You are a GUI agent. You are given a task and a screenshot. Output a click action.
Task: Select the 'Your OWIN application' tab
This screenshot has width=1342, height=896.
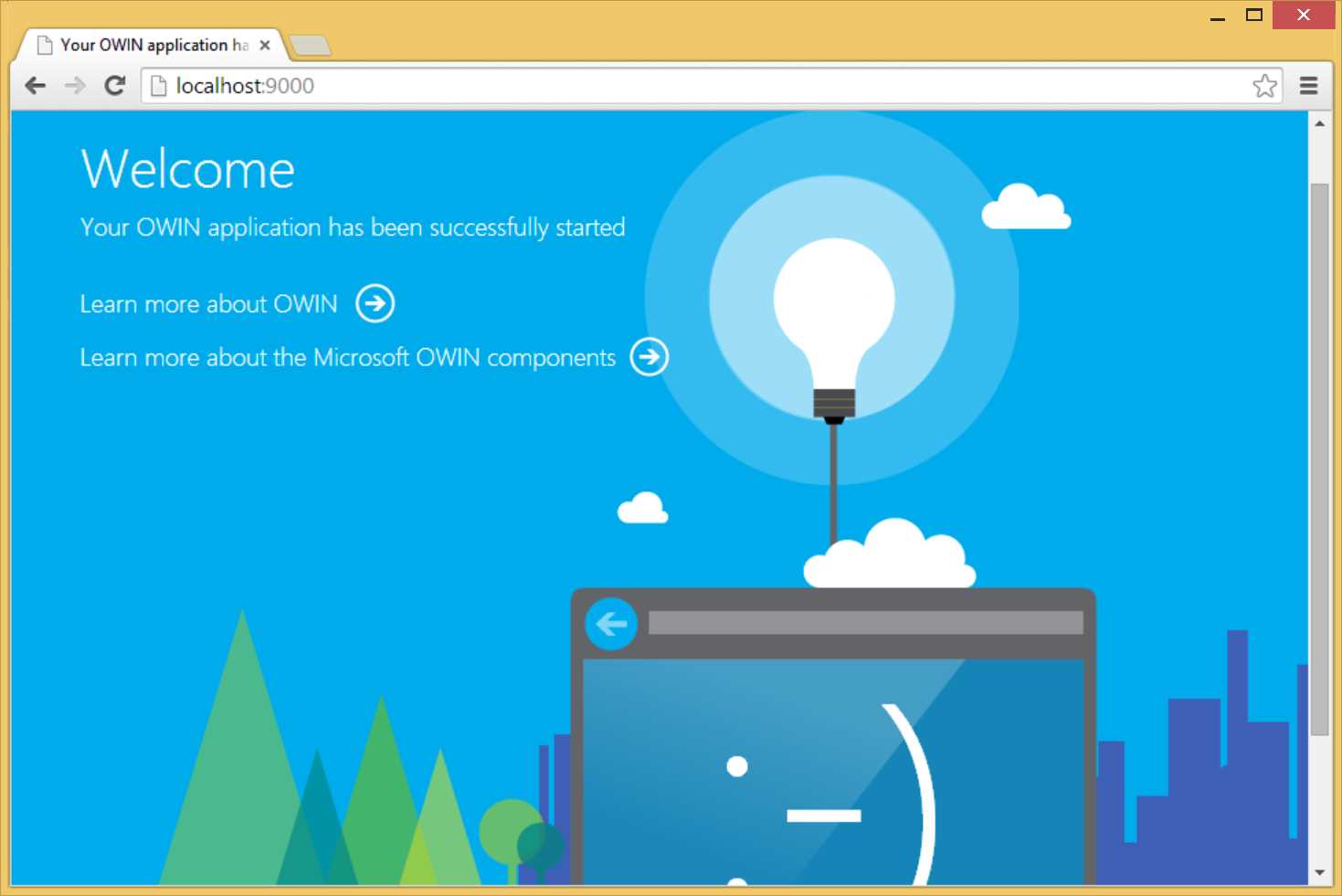click(153, 45)
